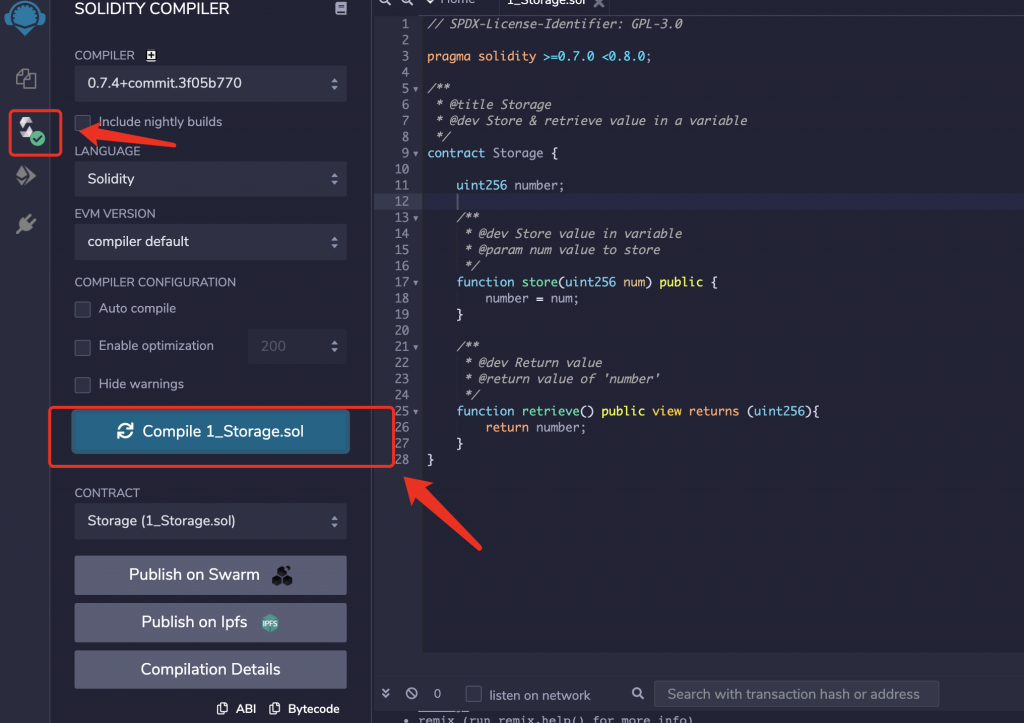1024x723 pixels.
Task: Click the IPFS badge icon
Action: (x=270, y=623)
